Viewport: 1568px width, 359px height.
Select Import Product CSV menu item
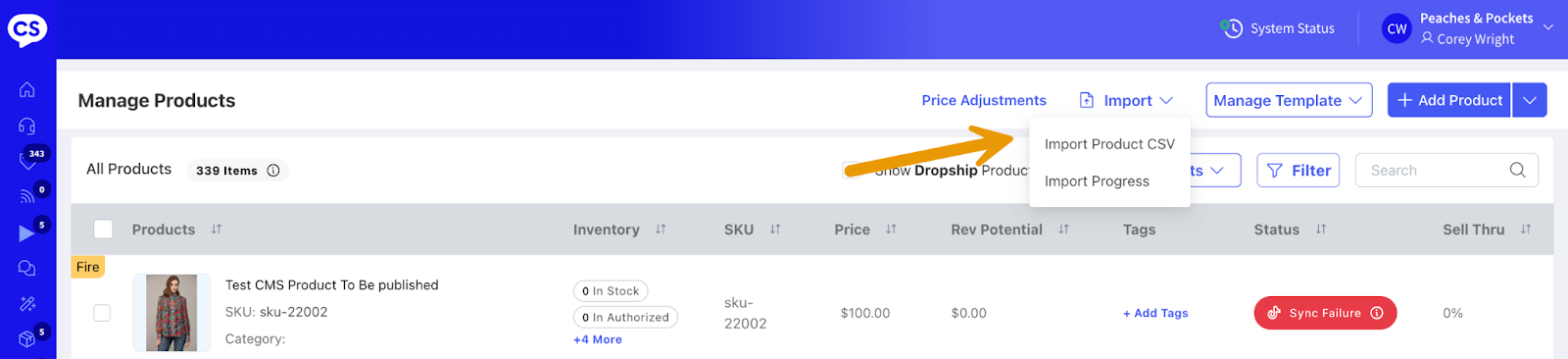click(1109, 144)
